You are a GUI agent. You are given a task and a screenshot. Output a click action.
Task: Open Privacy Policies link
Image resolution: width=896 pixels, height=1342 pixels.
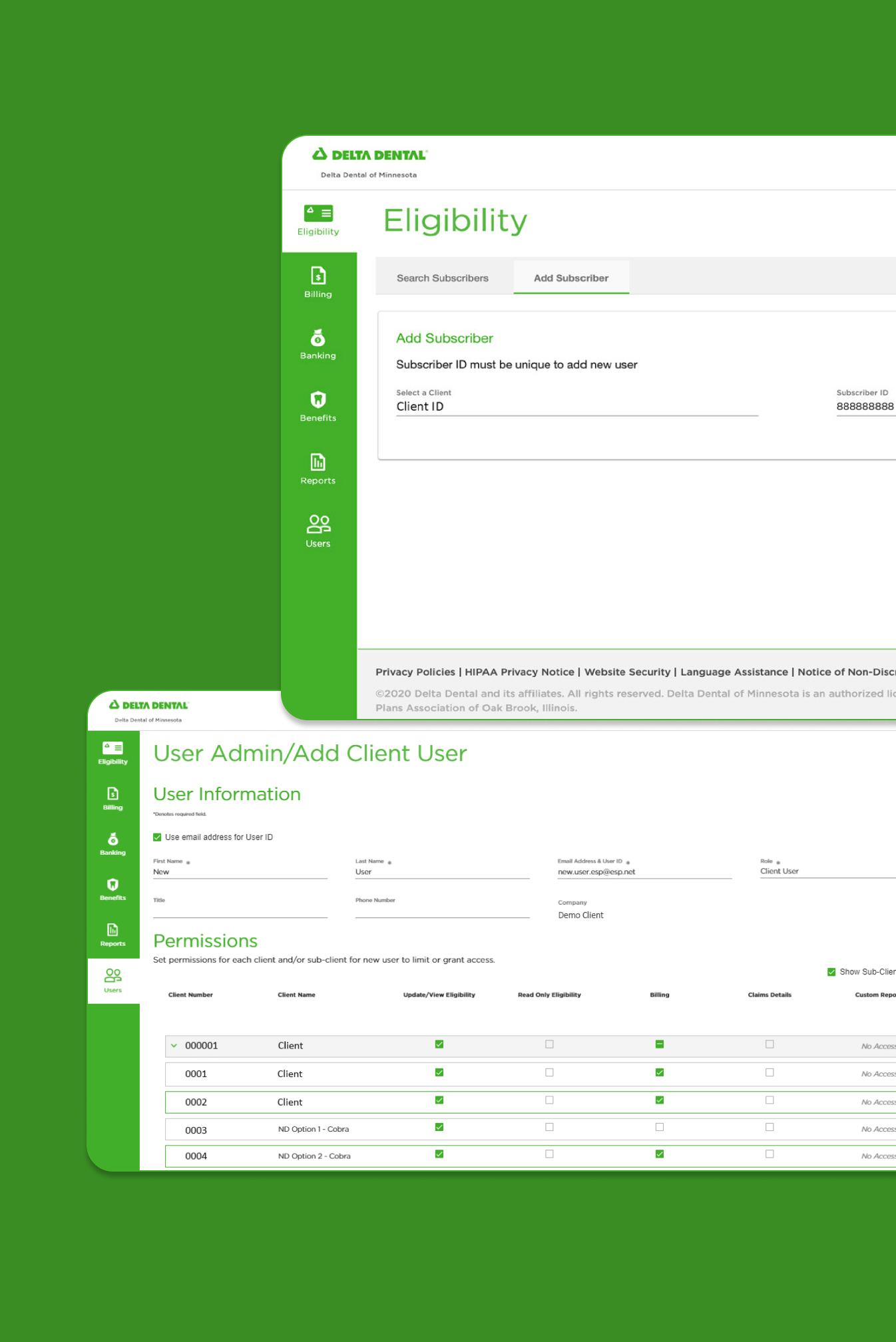(415, 672)
